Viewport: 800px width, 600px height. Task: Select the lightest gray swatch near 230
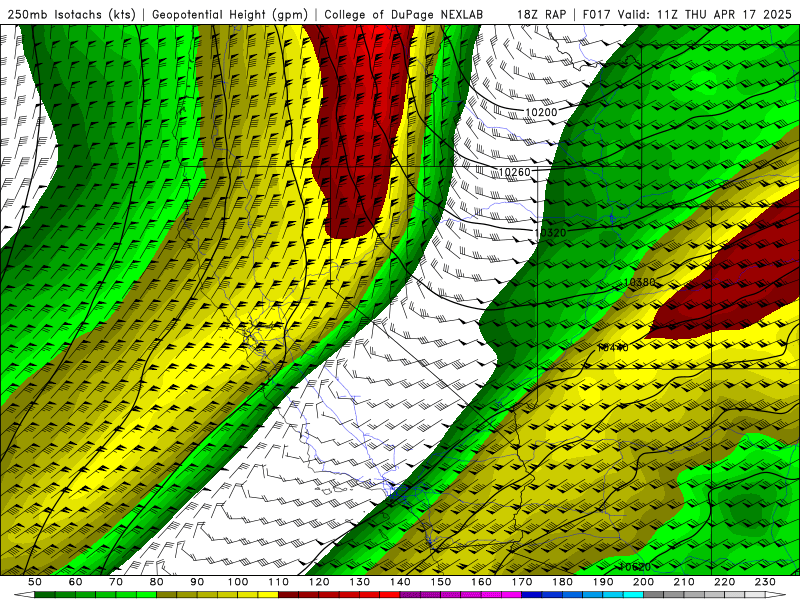coord(755,595)
